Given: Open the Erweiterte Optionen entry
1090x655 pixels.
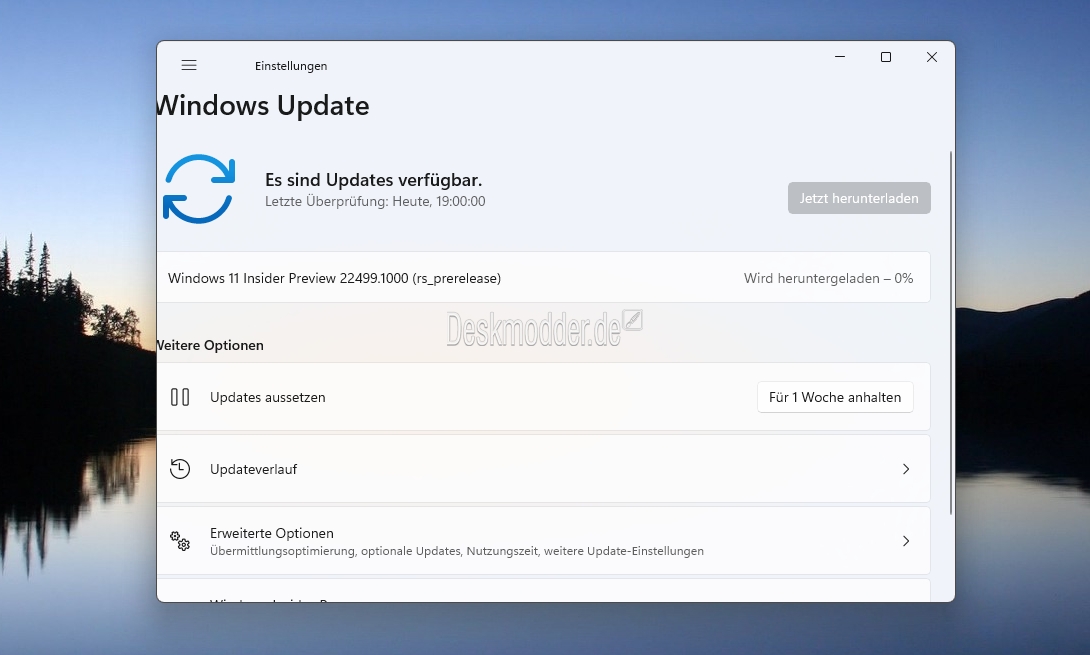Looking at the screenshot, I should point(544,541).
